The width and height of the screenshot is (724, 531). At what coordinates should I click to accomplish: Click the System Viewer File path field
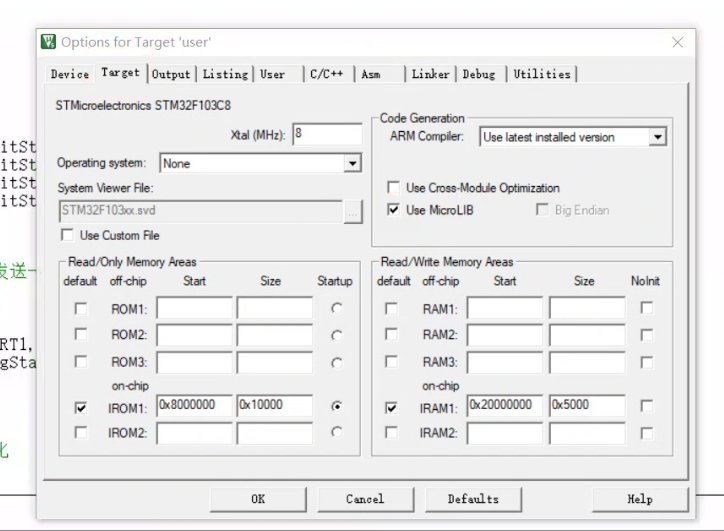[x=201, y=211]
